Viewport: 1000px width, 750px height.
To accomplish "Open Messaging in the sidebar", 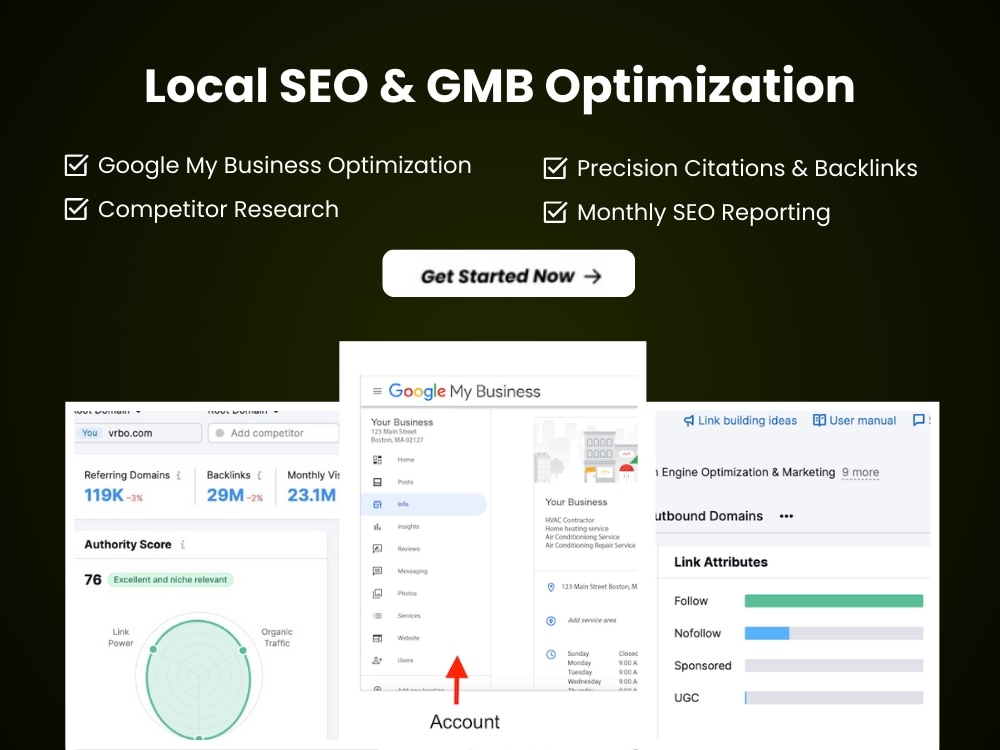I will point(412,571).
